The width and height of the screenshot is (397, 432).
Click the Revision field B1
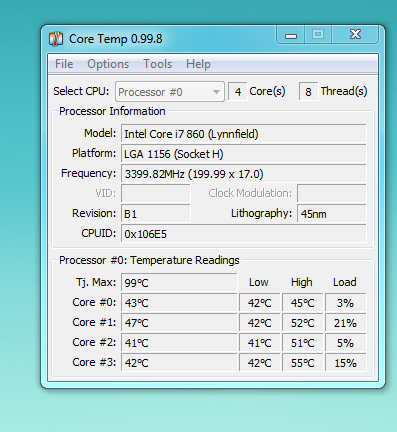click(x=156, y=214)
